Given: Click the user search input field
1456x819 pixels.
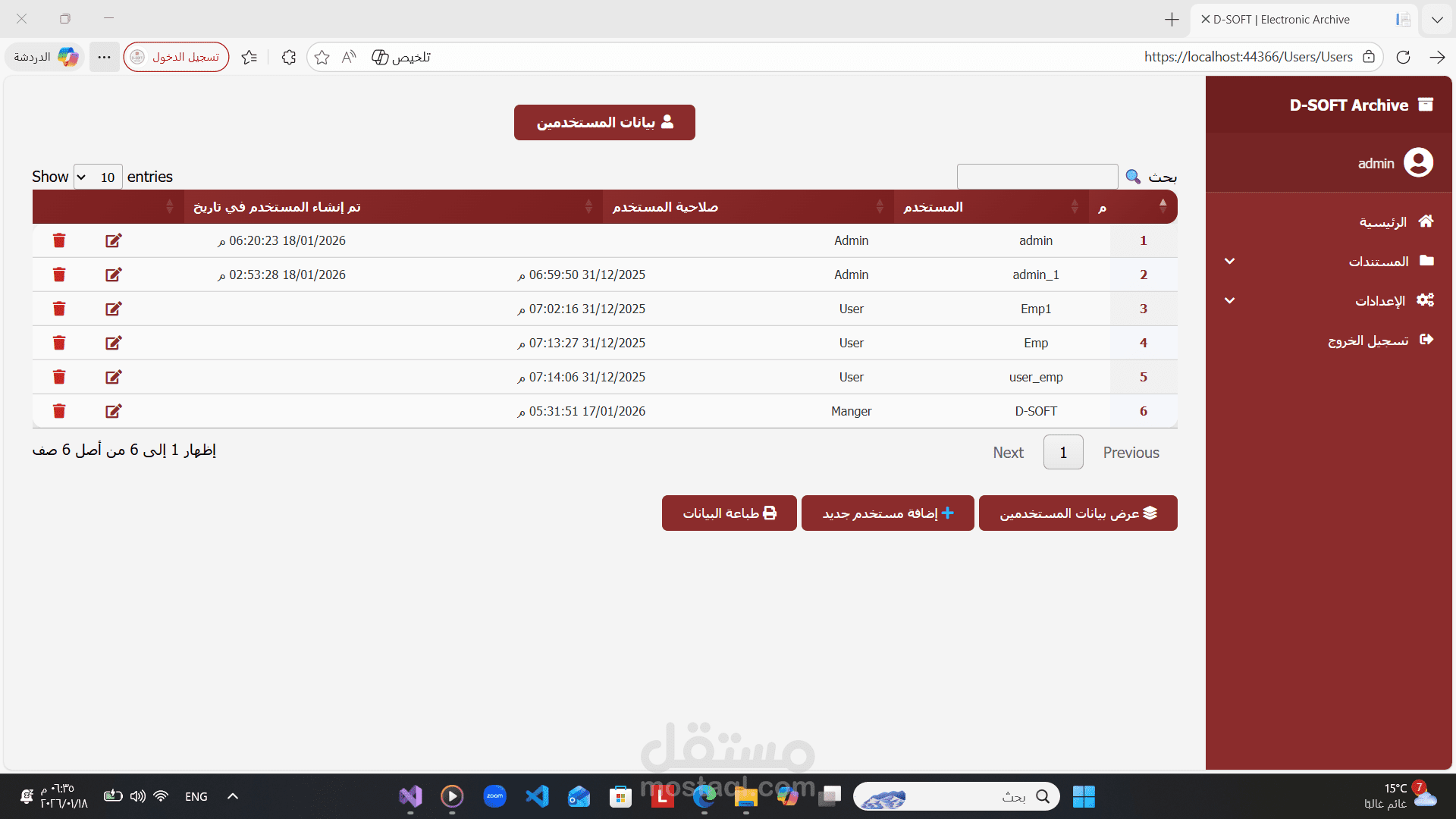Looking at the screenshot, I should tap(1037, 177).
